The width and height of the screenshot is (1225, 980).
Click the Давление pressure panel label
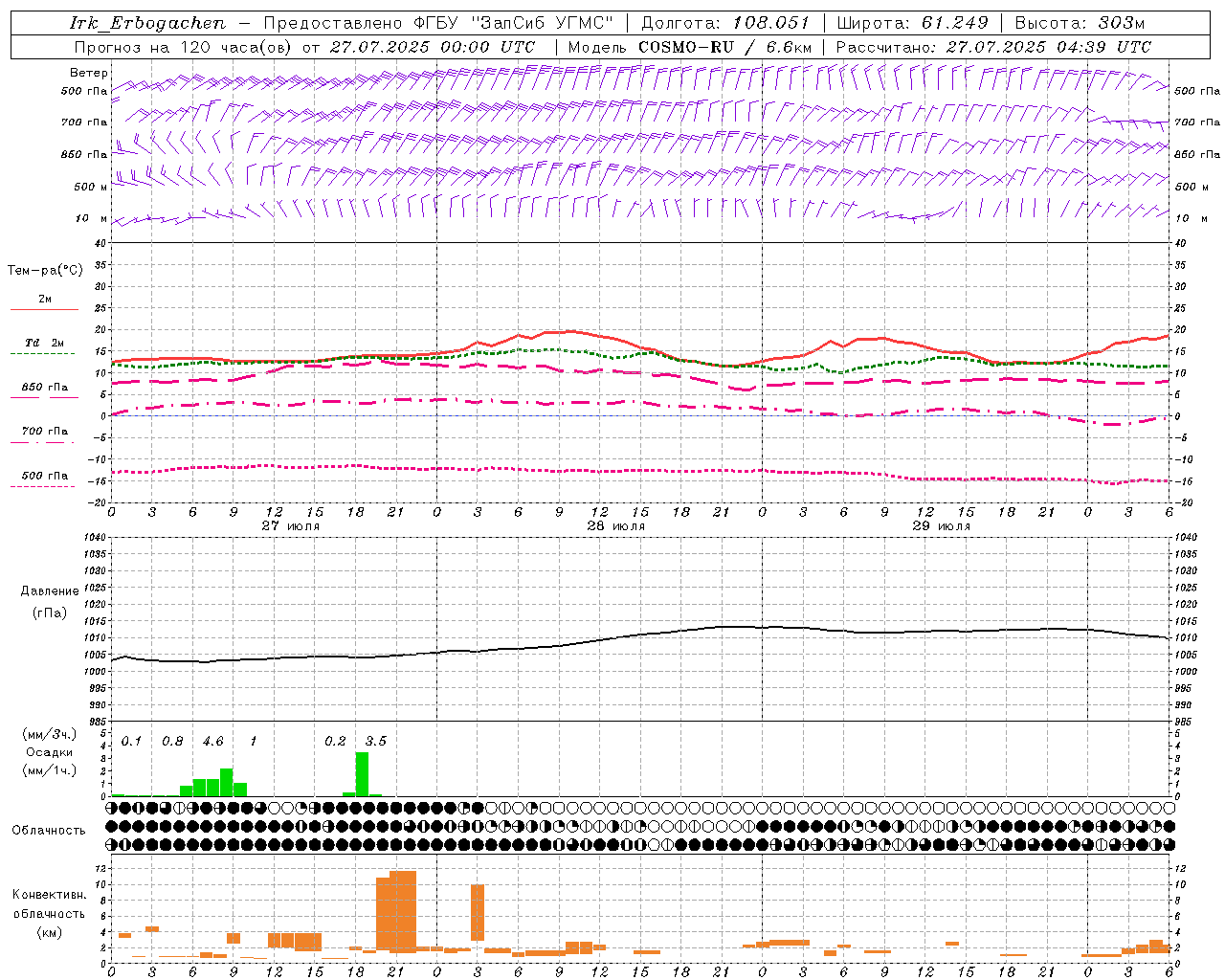pyautogui.click(x=50, y=591)
